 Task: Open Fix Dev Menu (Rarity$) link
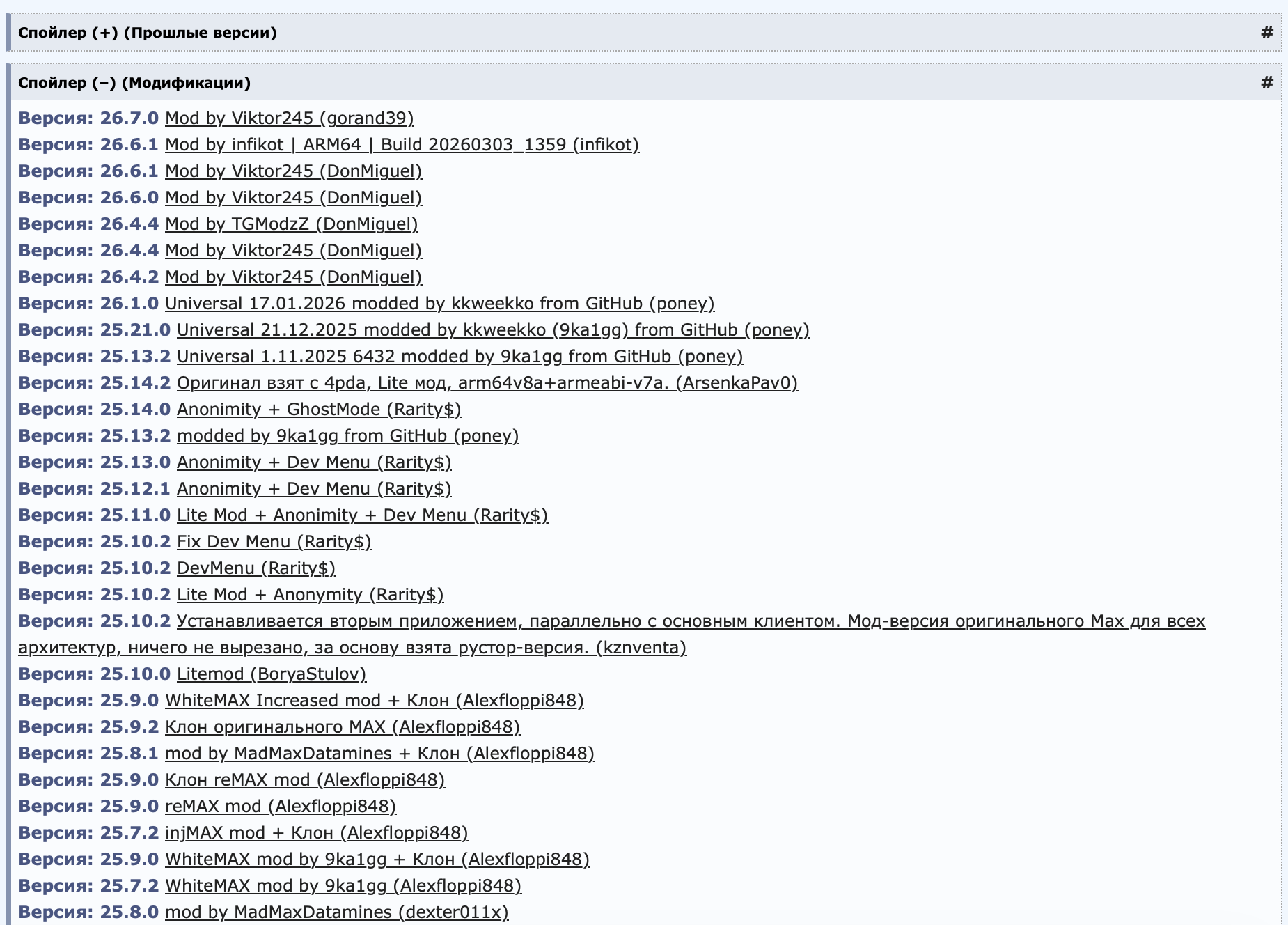274,542
